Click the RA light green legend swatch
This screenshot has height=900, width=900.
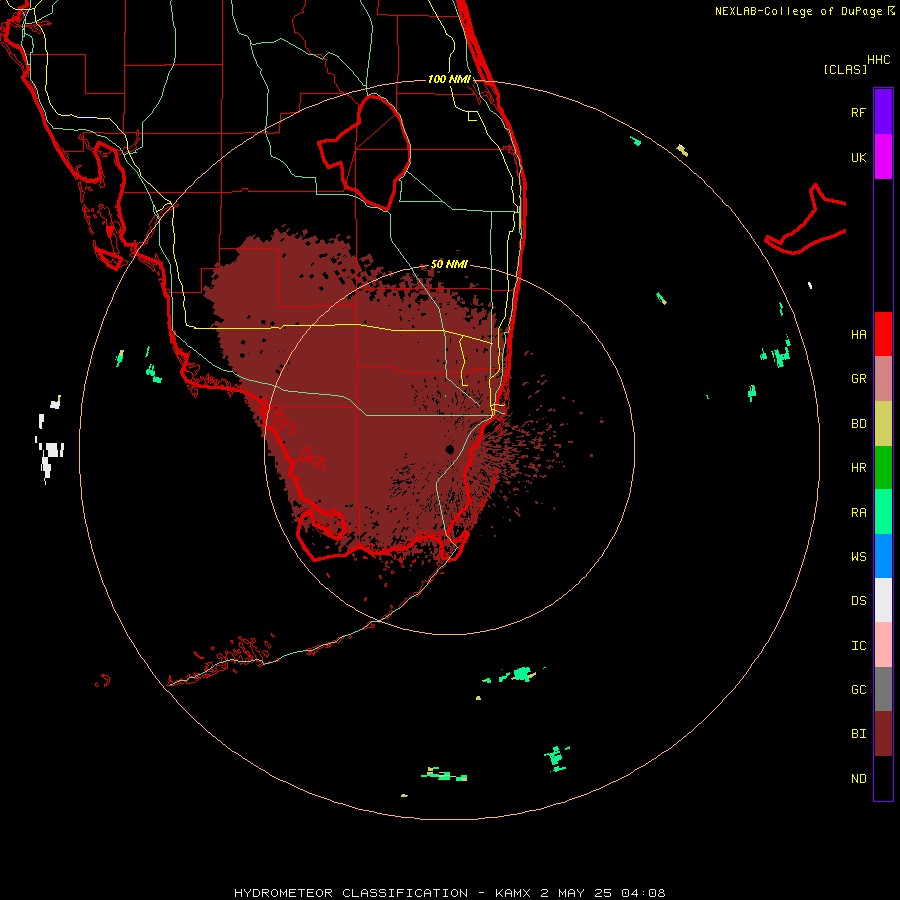(x=883, y=512)
